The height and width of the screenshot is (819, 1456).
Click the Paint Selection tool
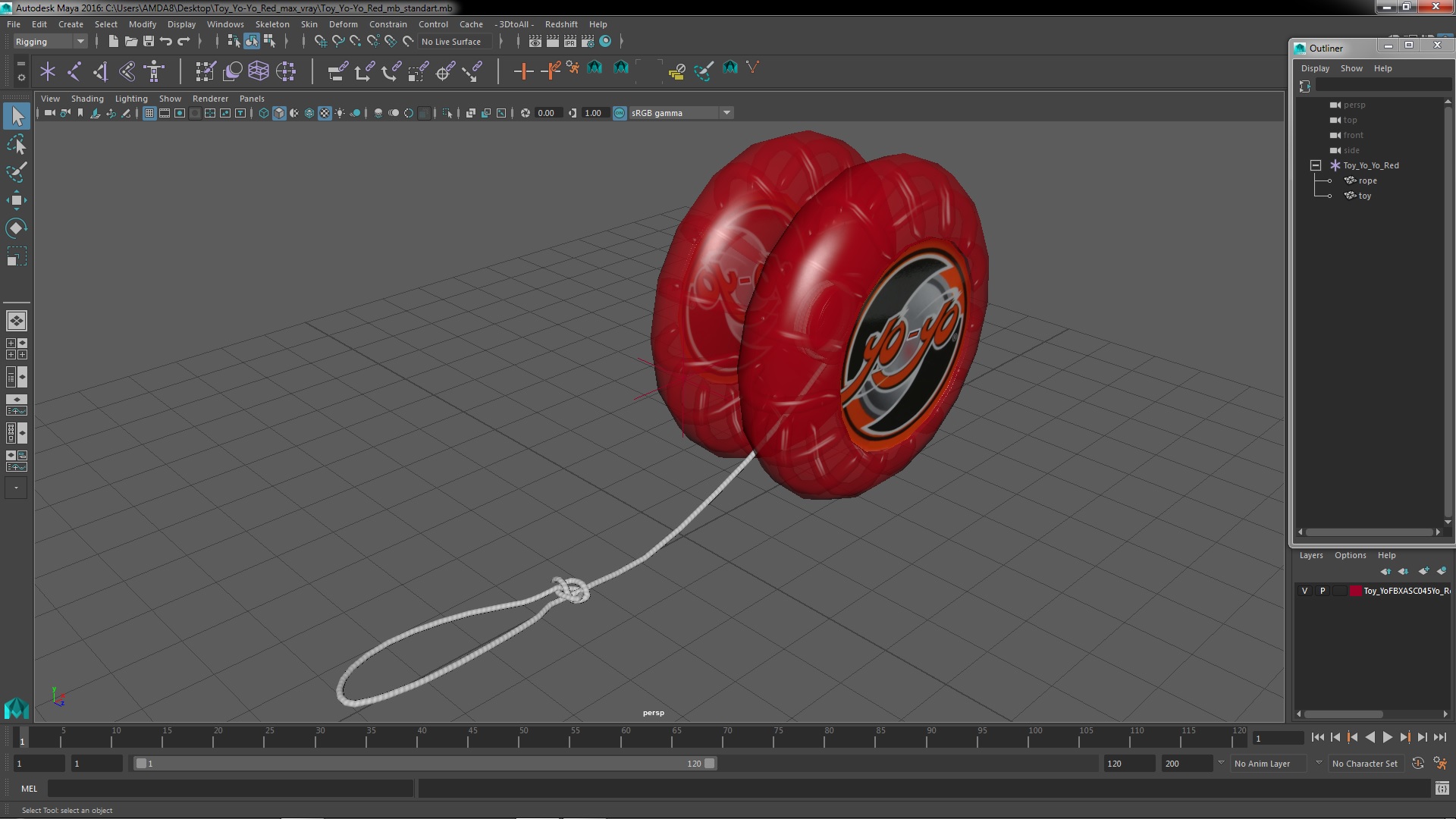coord(16,172)
